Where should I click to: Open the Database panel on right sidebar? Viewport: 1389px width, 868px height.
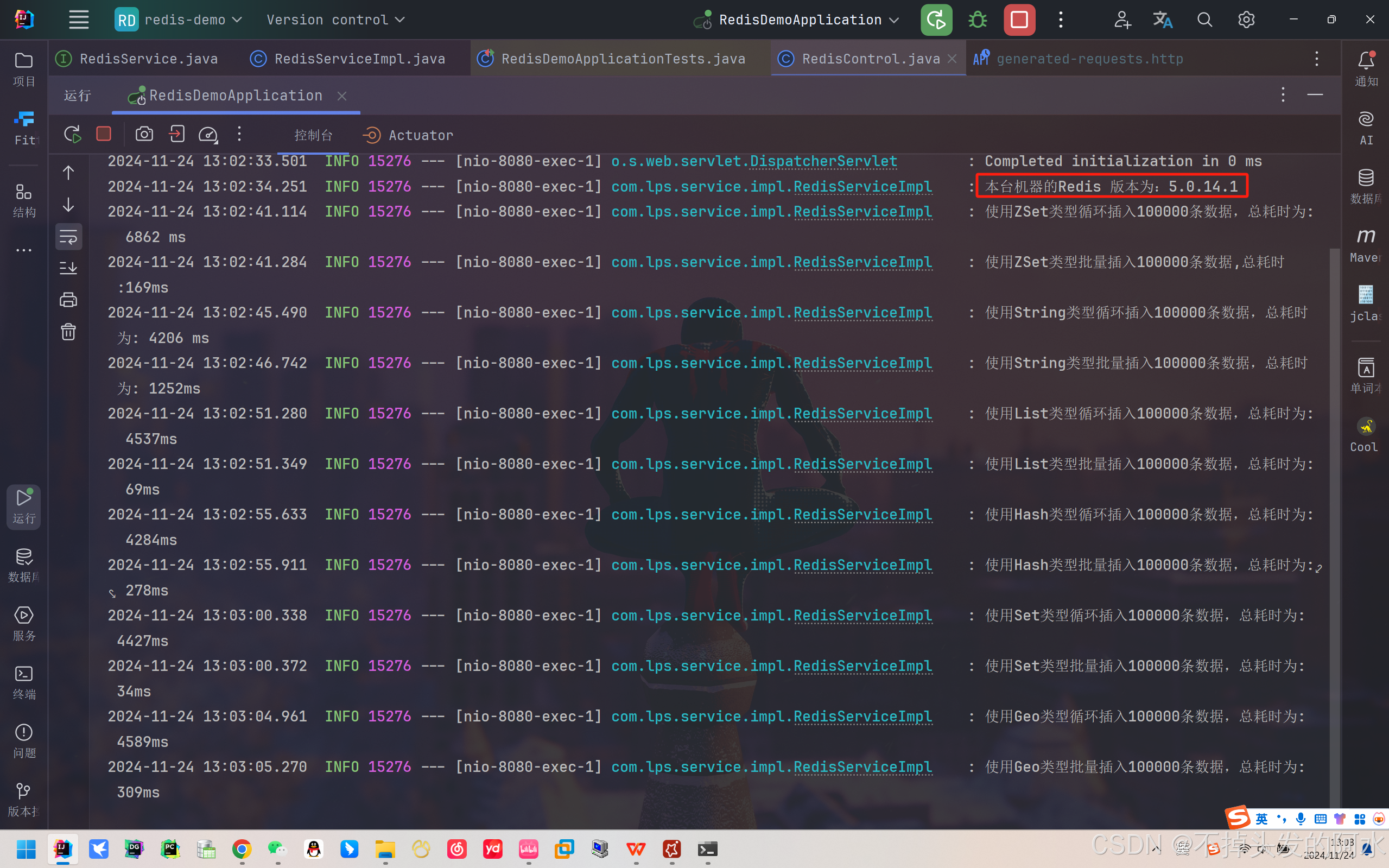pyautogui.click(x=1366, y=186)
